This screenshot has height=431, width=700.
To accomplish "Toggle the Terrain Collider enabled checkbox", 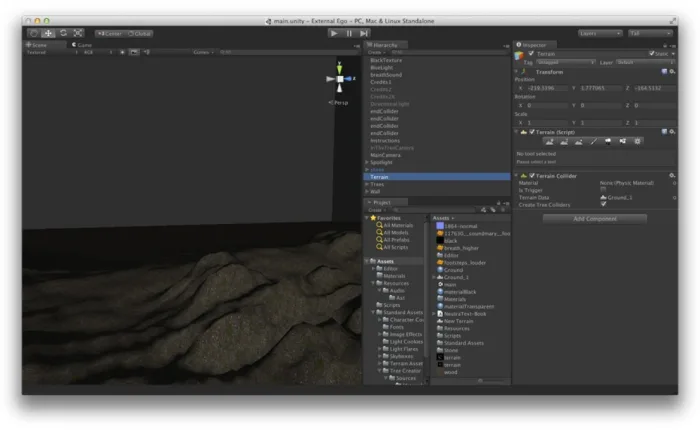I will click(x=532, y=176).
